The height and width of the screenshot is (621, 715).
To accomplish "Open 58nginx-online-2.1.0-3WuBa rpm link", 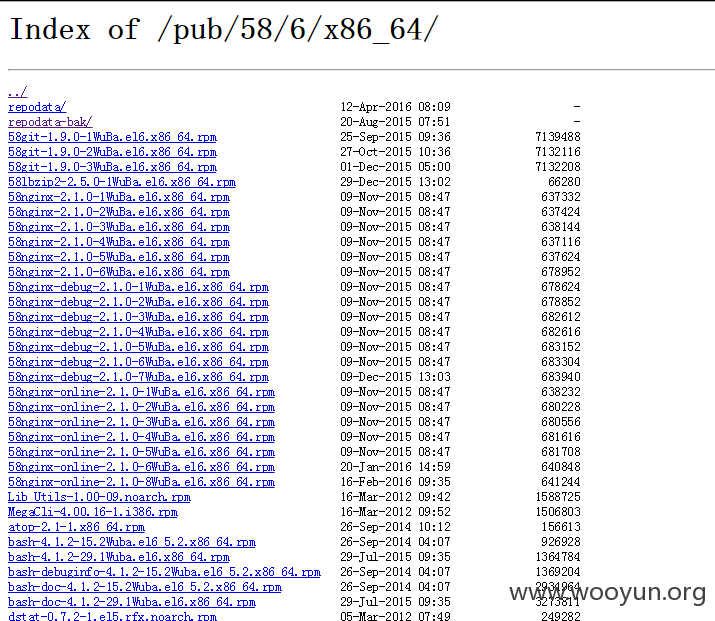I will click(141, 422).
